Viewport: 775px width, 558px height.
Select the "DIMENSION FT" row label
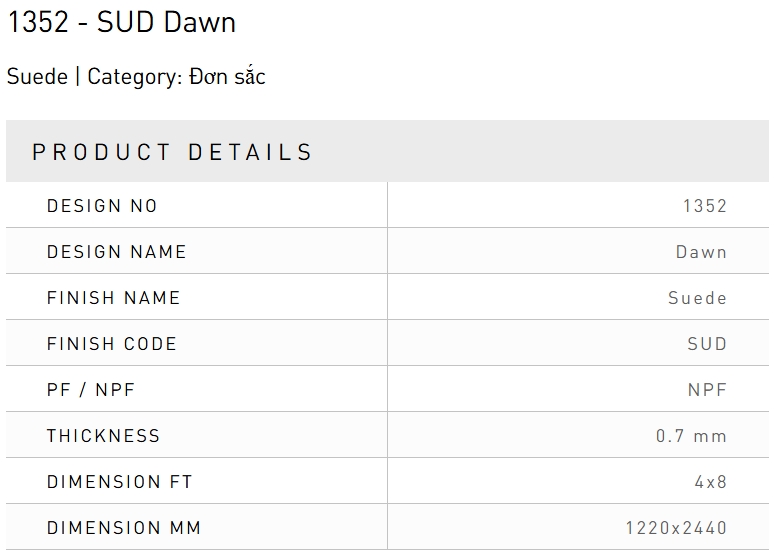(120, 482)
